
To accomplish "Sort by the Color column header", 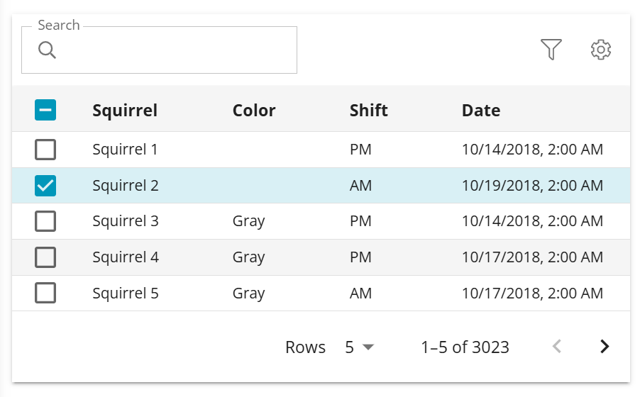I will click(254, 110).
